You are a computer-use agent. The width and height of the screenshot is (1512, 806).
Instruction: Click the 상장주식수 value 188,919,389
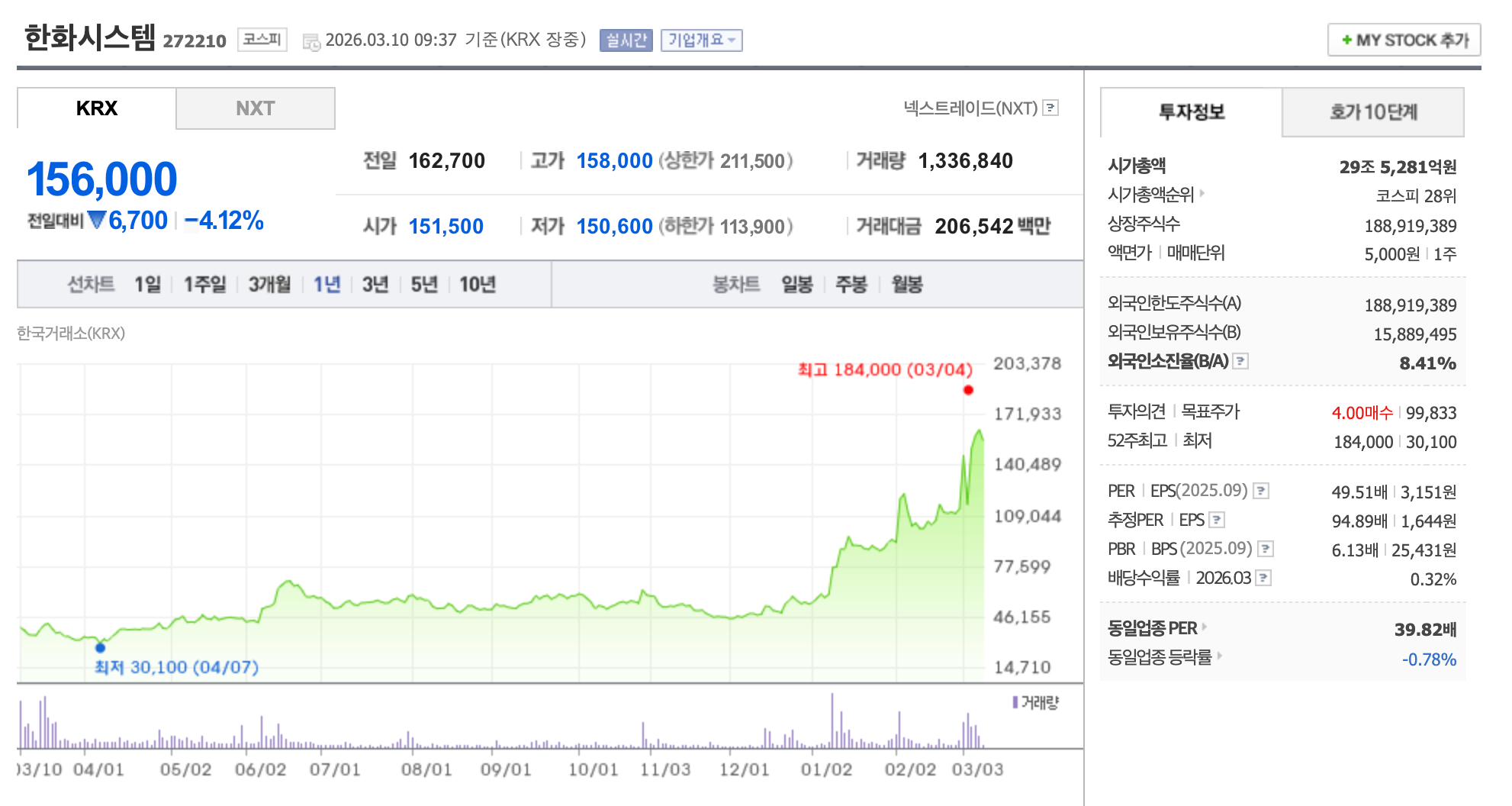pyautogui.click(x=1411, y=226)
